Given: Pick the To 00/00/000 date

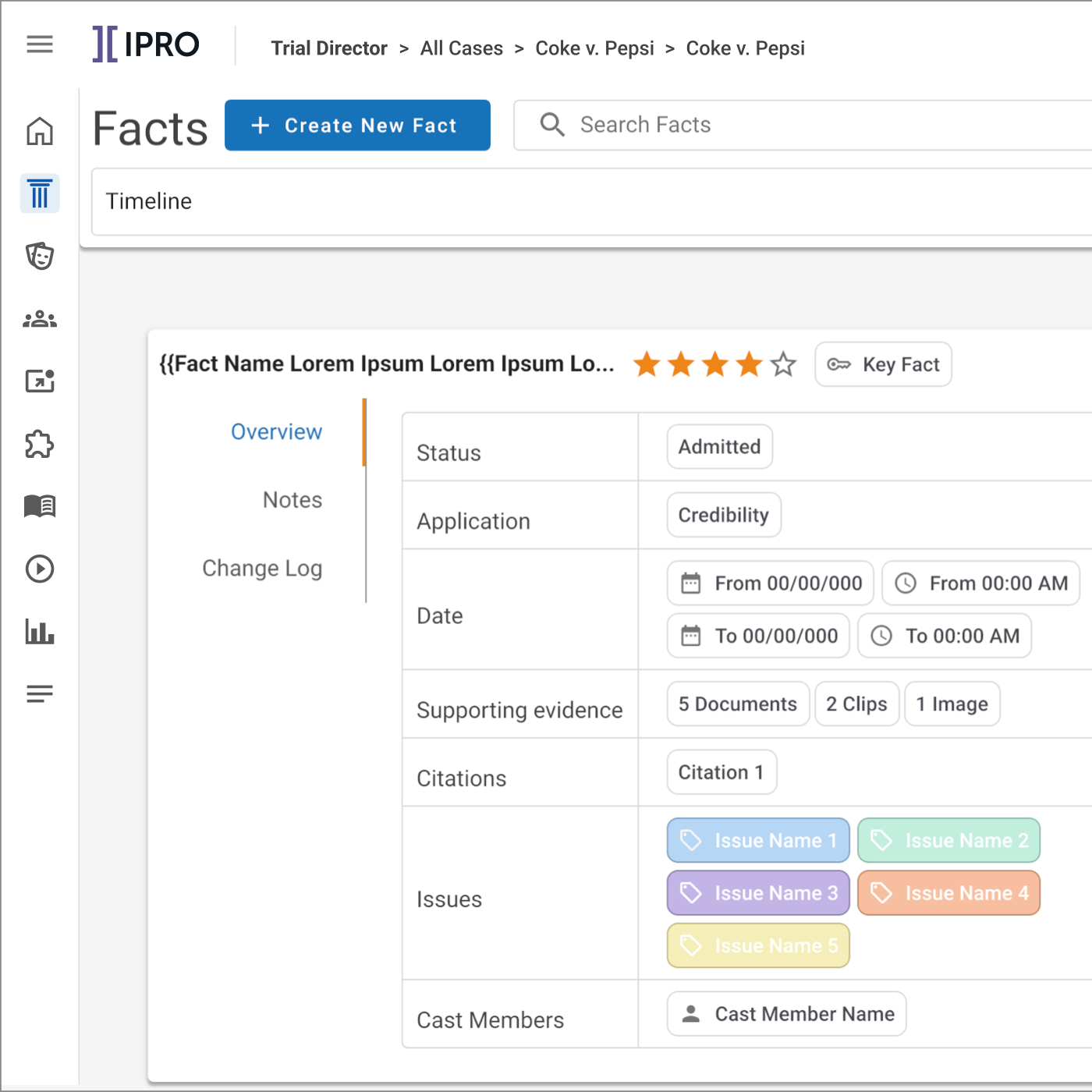Looking at the screenshot, I should tap(758, 636).
